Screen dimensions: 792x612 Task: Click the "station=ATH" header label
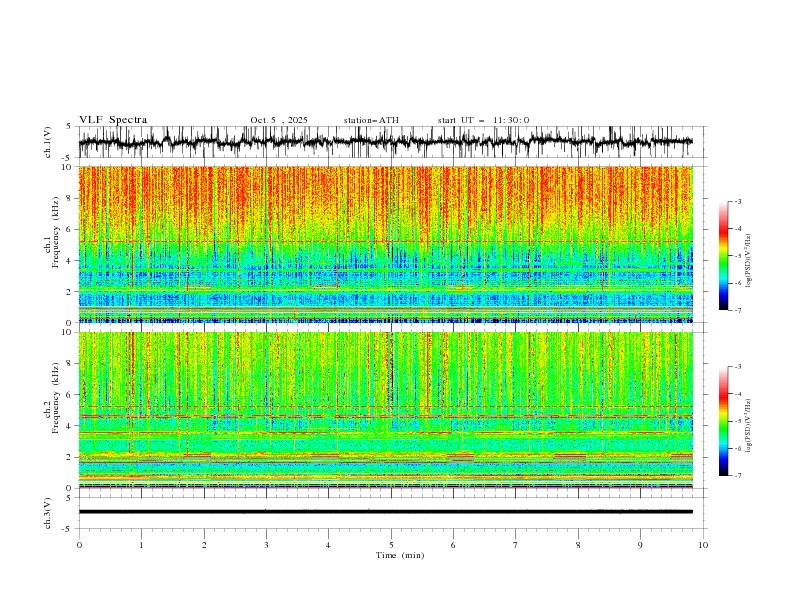click(371, 120)
